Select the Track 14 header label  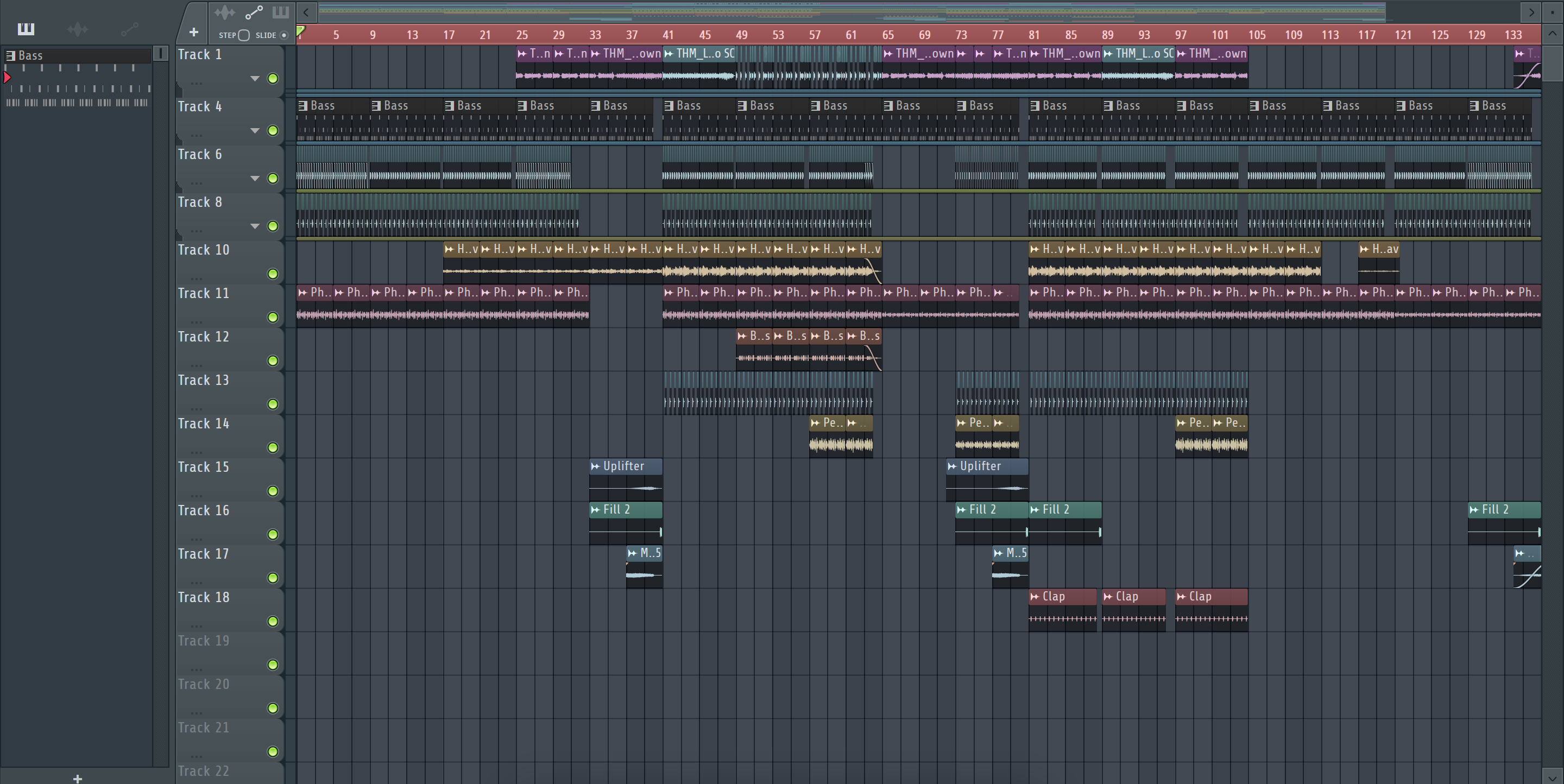click(204, 423)
